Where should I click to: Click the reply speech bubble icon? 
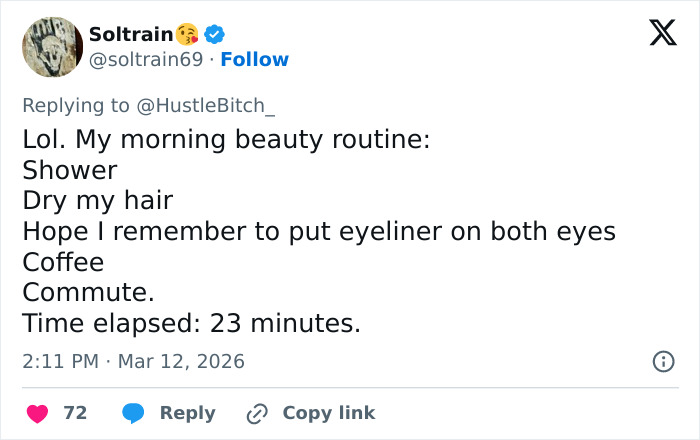pyautogui.click(x=134, y=413)
